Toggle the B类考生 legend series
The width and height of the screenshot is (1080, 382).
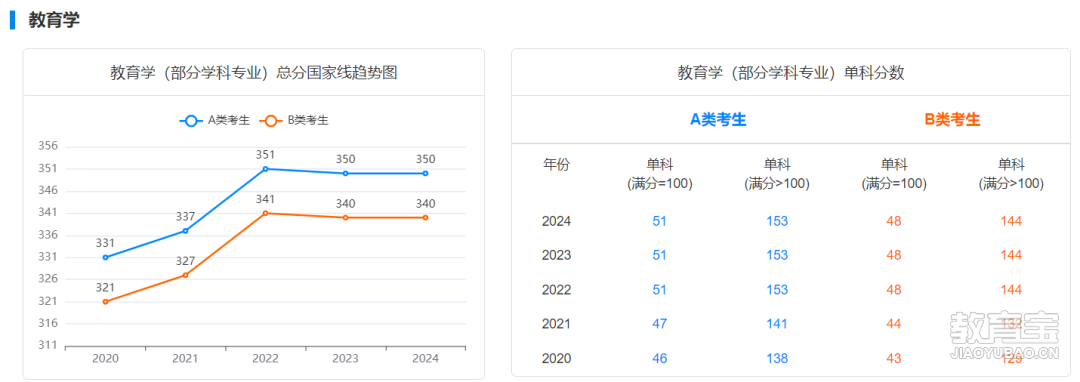coord(294,120)
